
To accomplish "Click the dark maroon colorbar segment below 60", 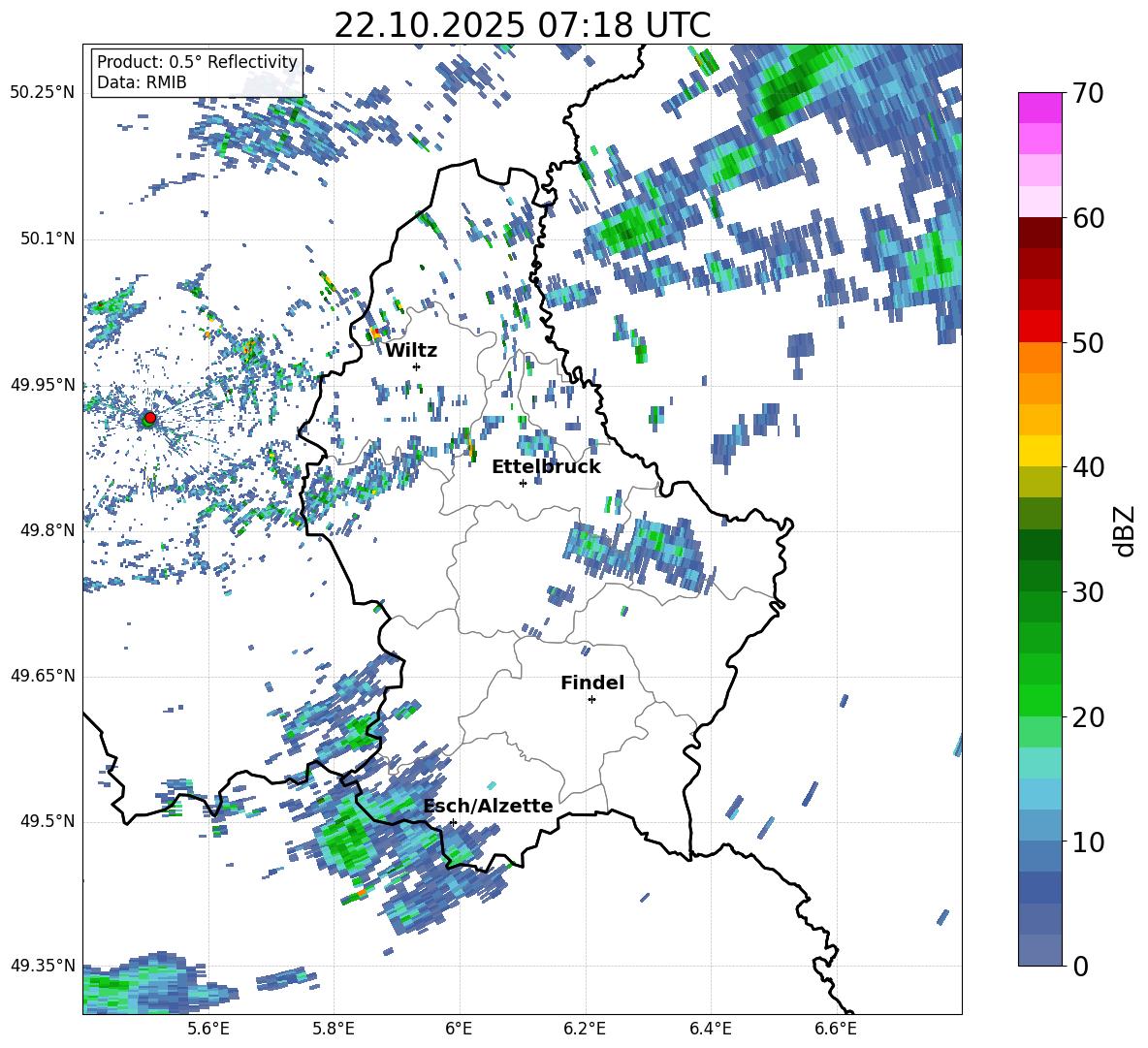I will pyautogui.click(x=1039, y=233).
